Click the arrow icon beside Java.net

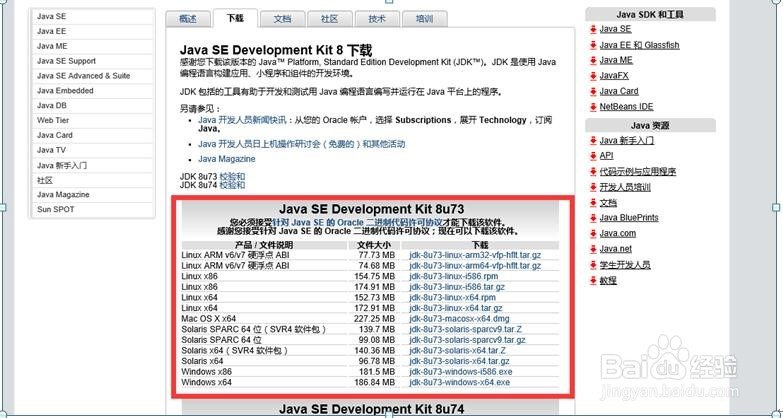[593, 249]
